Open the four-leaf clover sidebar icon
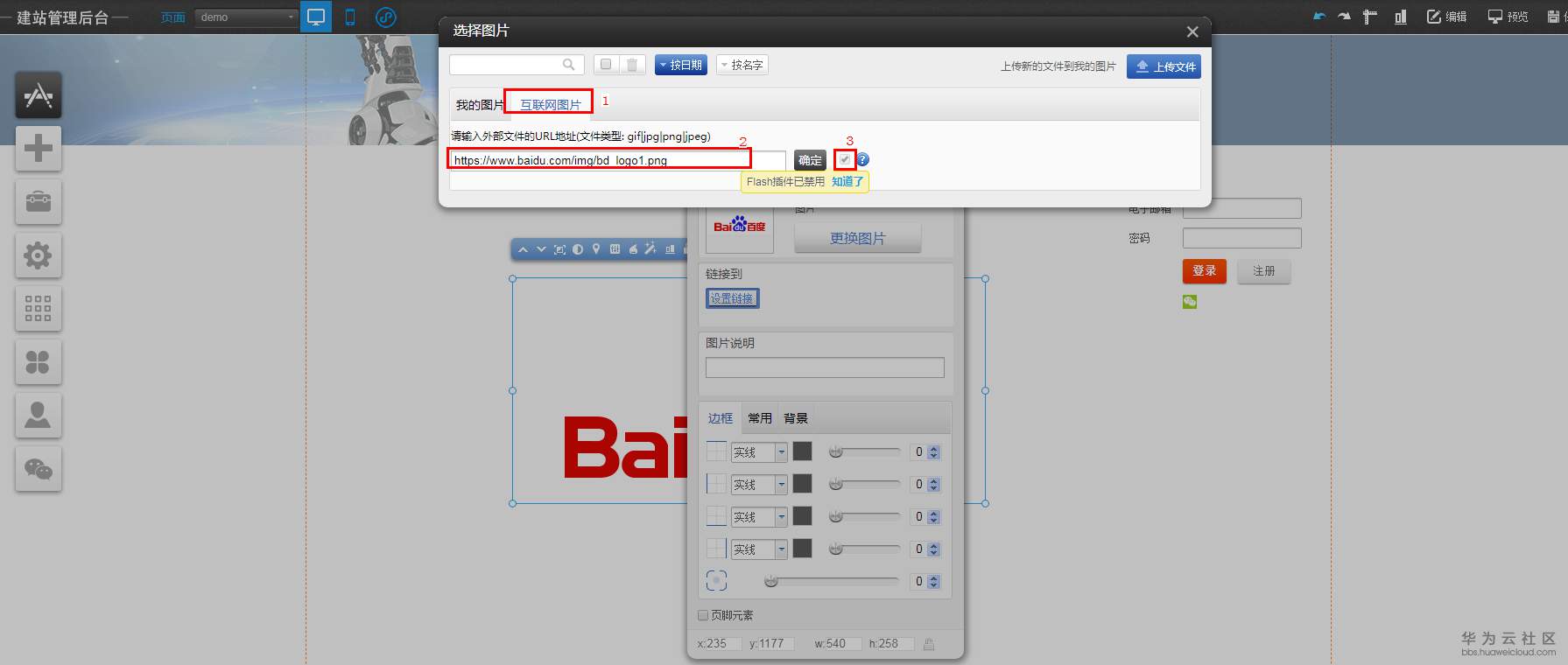Image resolution: width=1568 pixels, height=665 pixels. pyautogui.click(x=39, y=362)
